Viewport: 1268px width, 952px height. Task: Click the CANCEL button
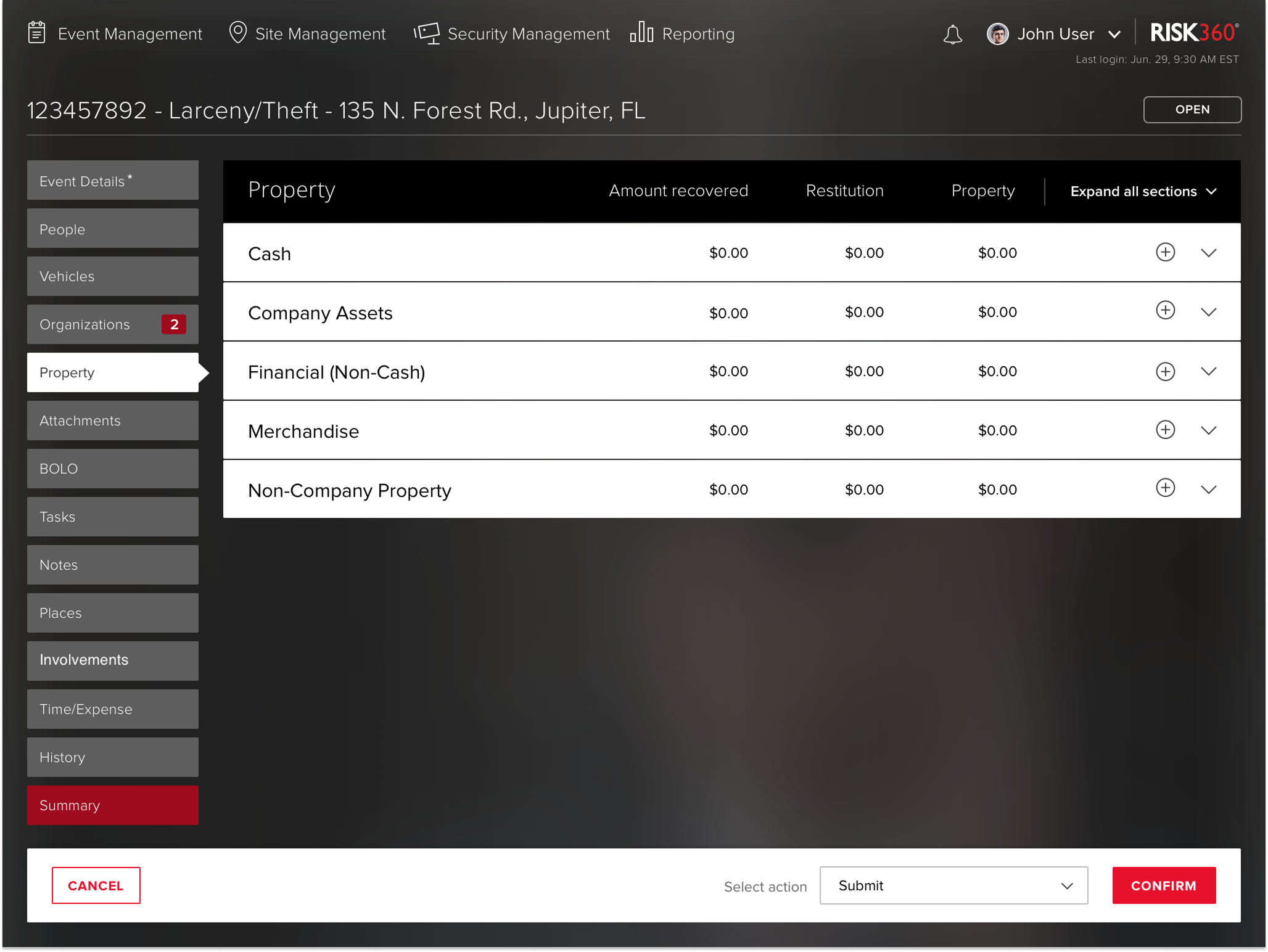click(x=96, y=885)
